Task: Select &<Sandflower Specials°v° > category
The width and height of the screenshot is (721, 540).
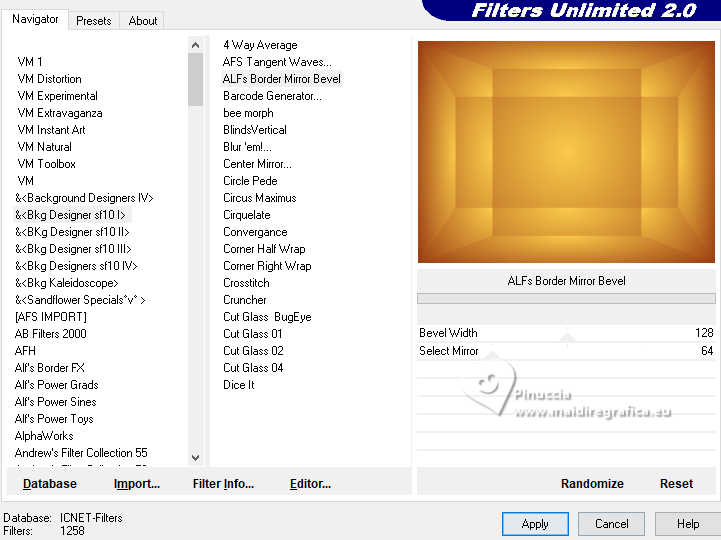Action: pos(80,300)
